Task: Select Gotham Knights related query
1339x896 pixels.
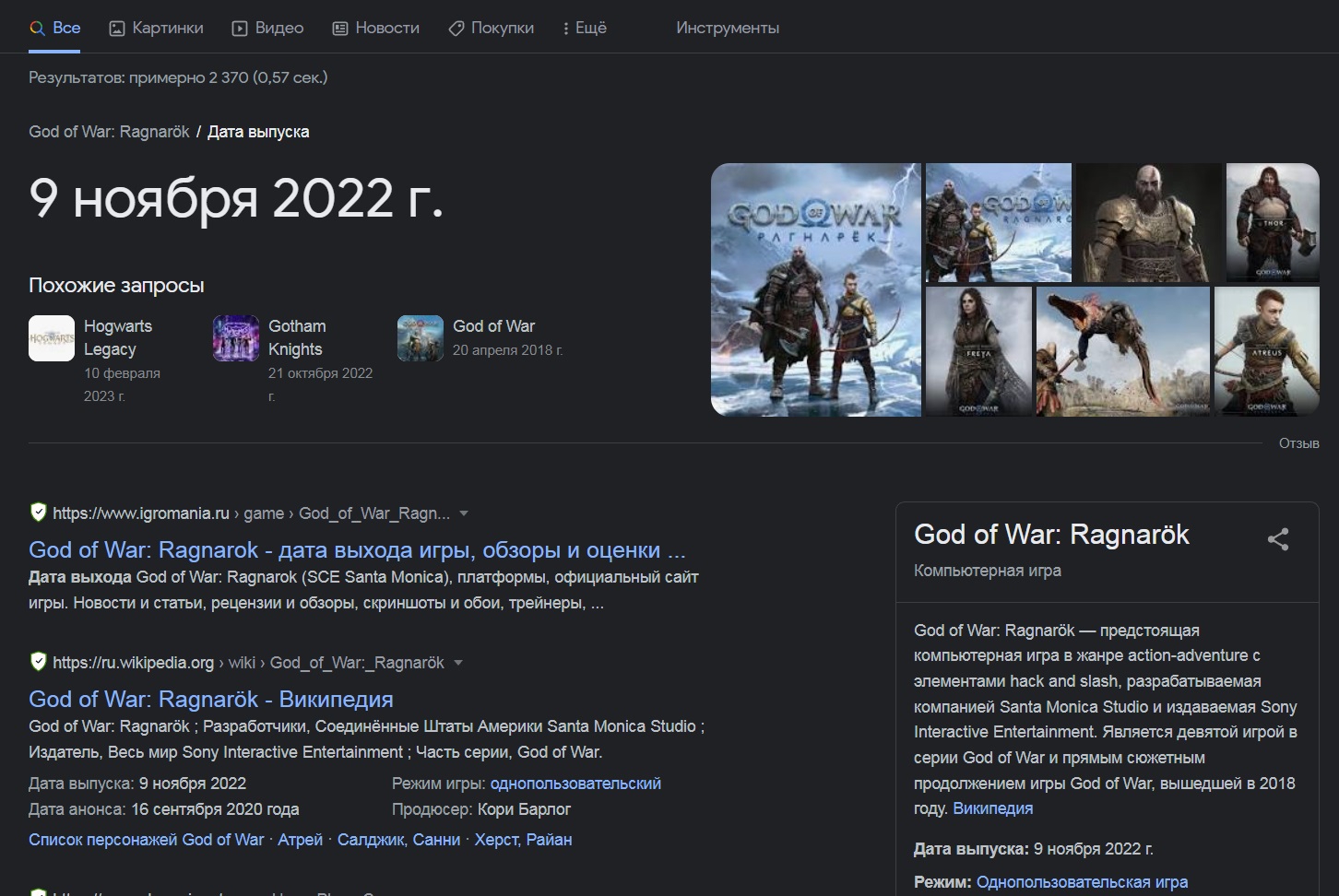Action: pos(294,360)
